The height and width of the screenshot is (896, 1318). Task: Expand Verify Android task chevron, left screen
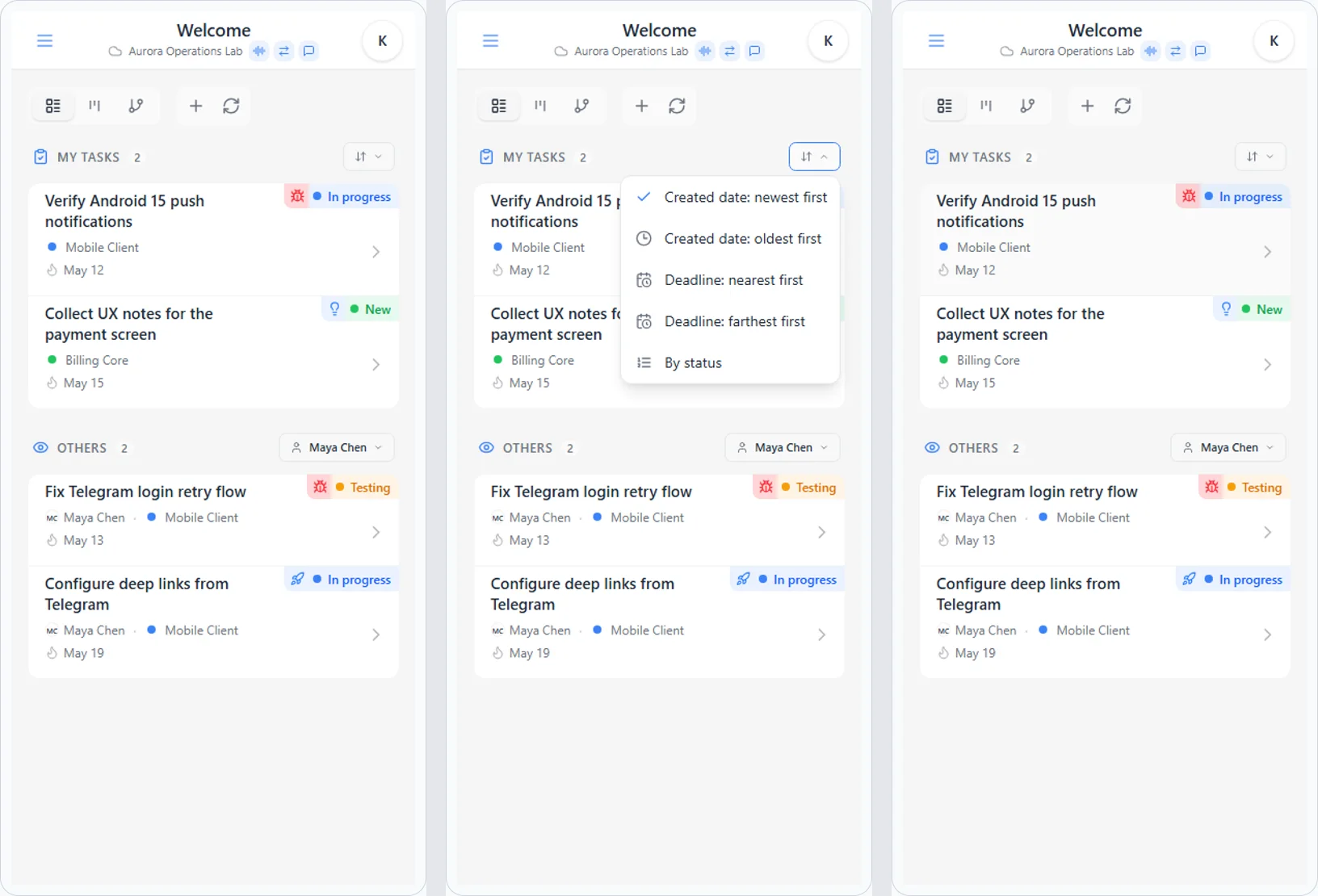pos(376,252)
